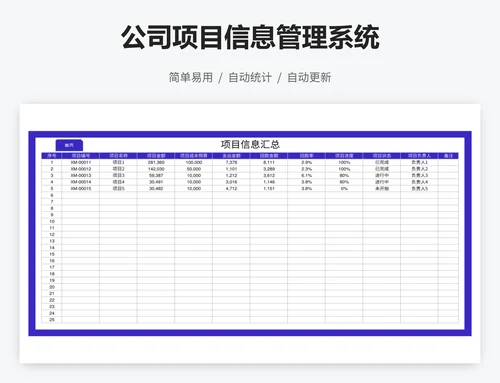Image resolution: width=500 pixels, height=383 pixels.
Task: Click project name cell 项目4
Action: [118, 182]
